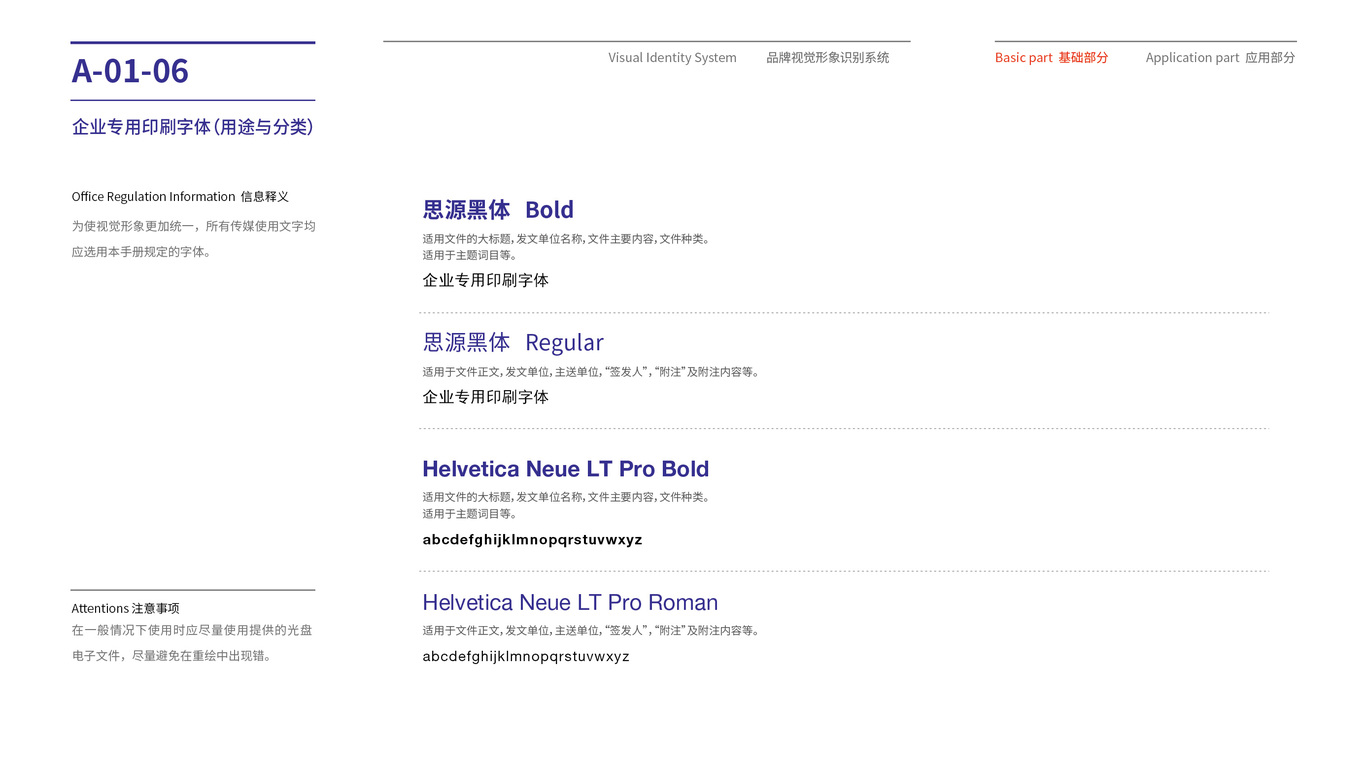The image size is (1366, 768).
Task: Click 适用于主题词目等 under Helvetica Neue Bold
Action: (x=470, y=514)
